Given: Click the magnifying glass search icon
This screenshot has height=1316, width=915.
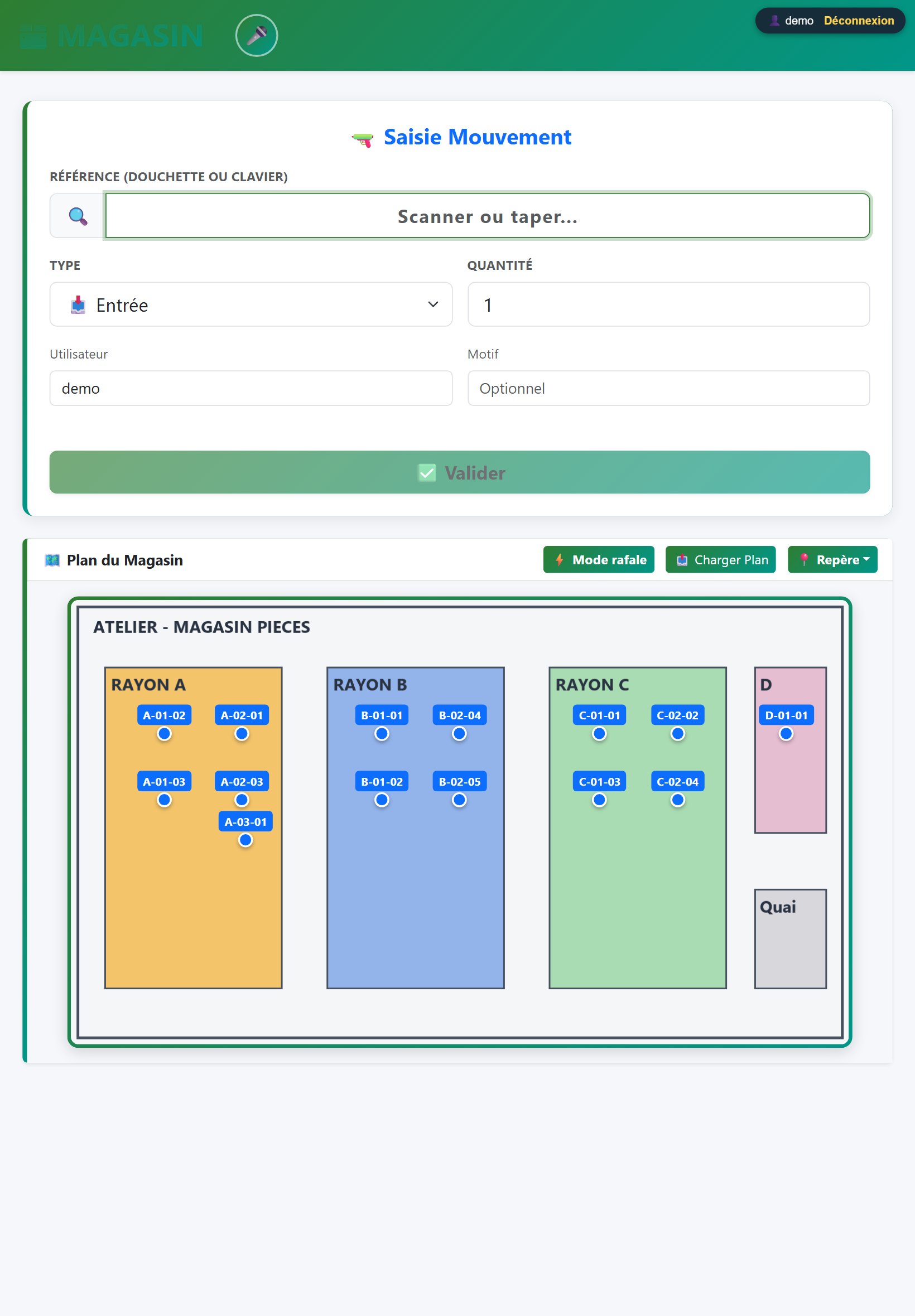Looking at the screenshot, I should (x=78, y=216).
